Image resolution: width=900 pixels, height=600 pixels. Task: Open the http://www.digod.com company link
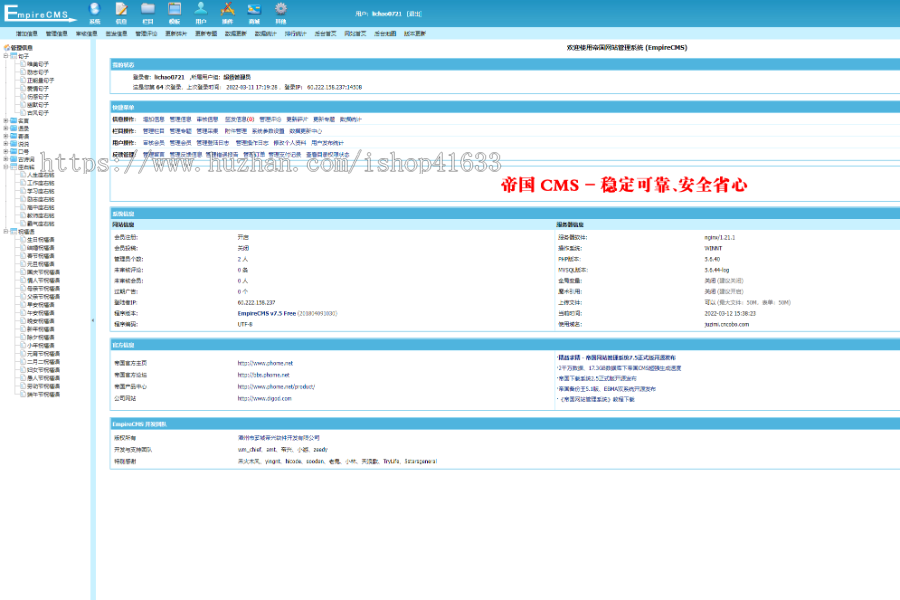265,398
